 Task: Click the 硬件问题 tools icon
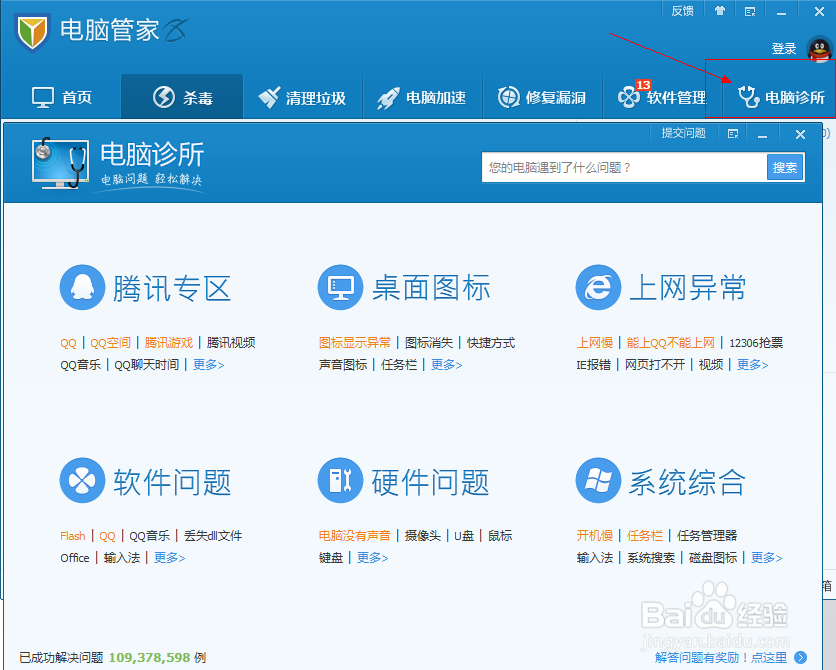pyautogui.click(x=340, y=480)
